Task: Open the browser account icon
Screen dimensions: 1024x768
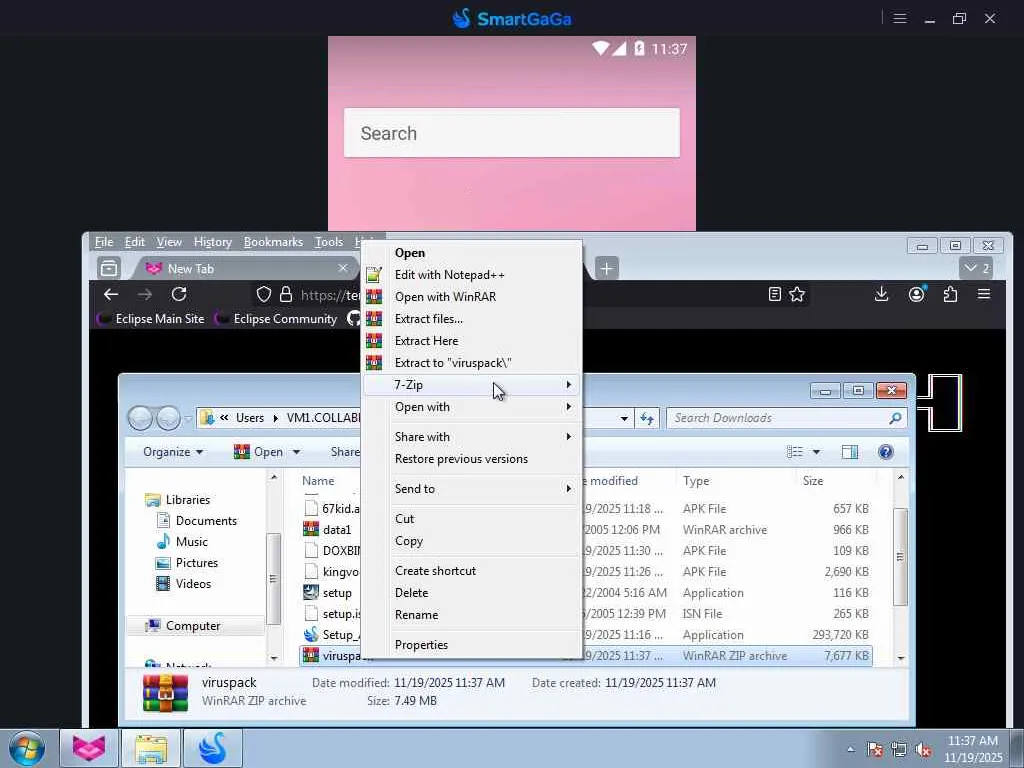Action: [x=917, y=295]
